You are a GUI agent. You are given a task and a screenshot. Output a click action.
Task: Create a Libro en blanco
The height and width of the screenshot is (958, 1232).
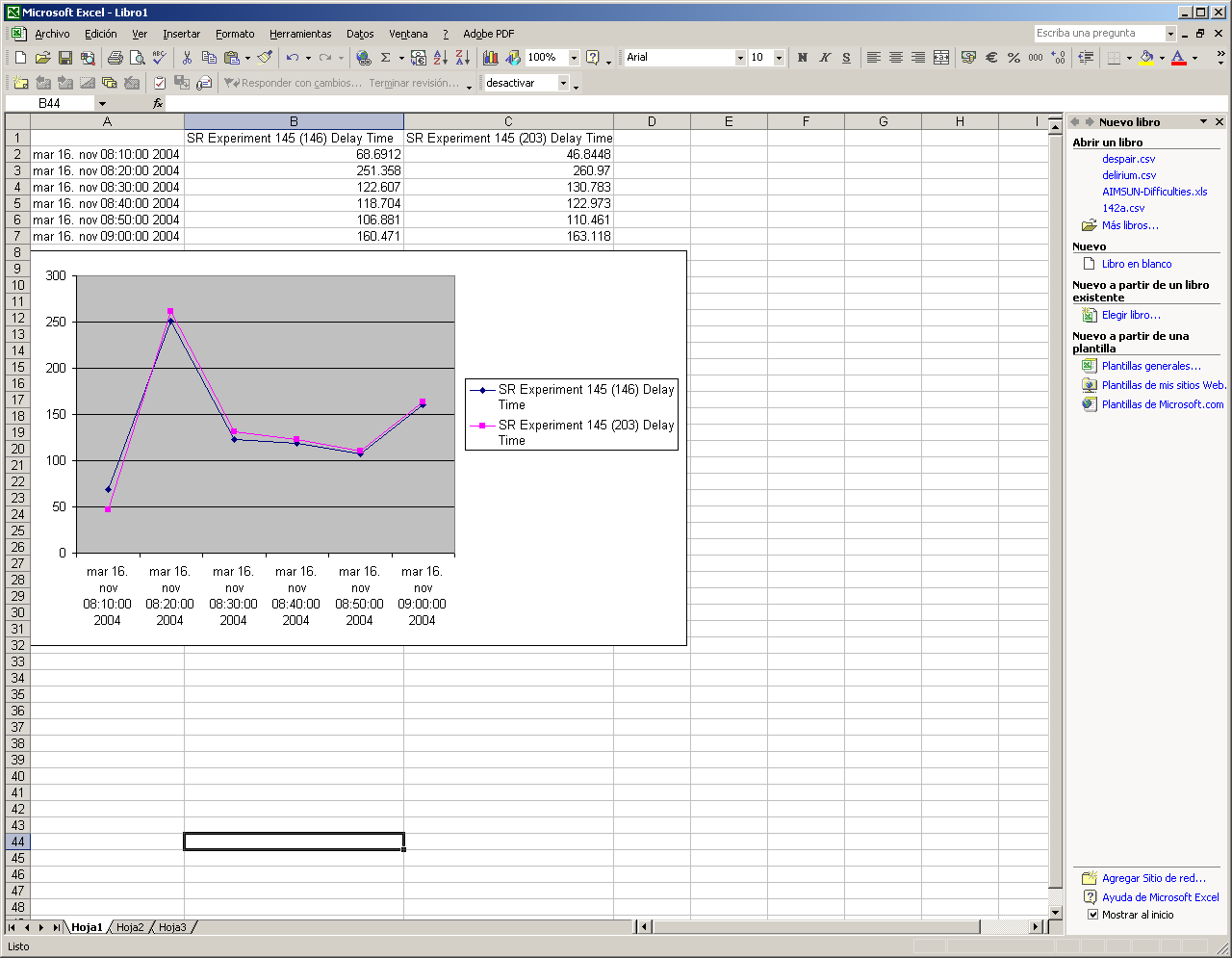click(1140, 264)
